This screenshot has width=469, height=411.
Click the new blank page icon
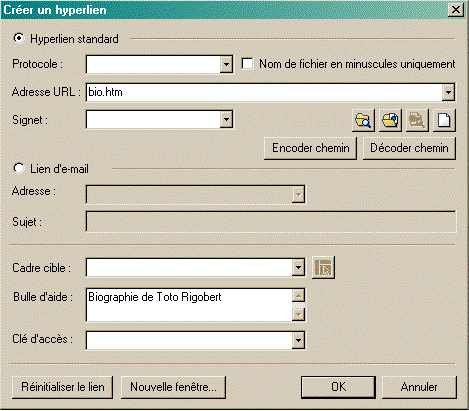click(444, 120)
